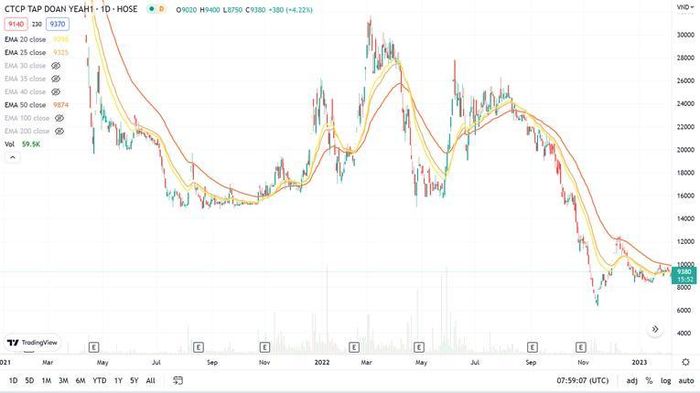This screenshot has width=700, height=393.
Task: Open chart settings gear icon
Action: tap(686, 362)
